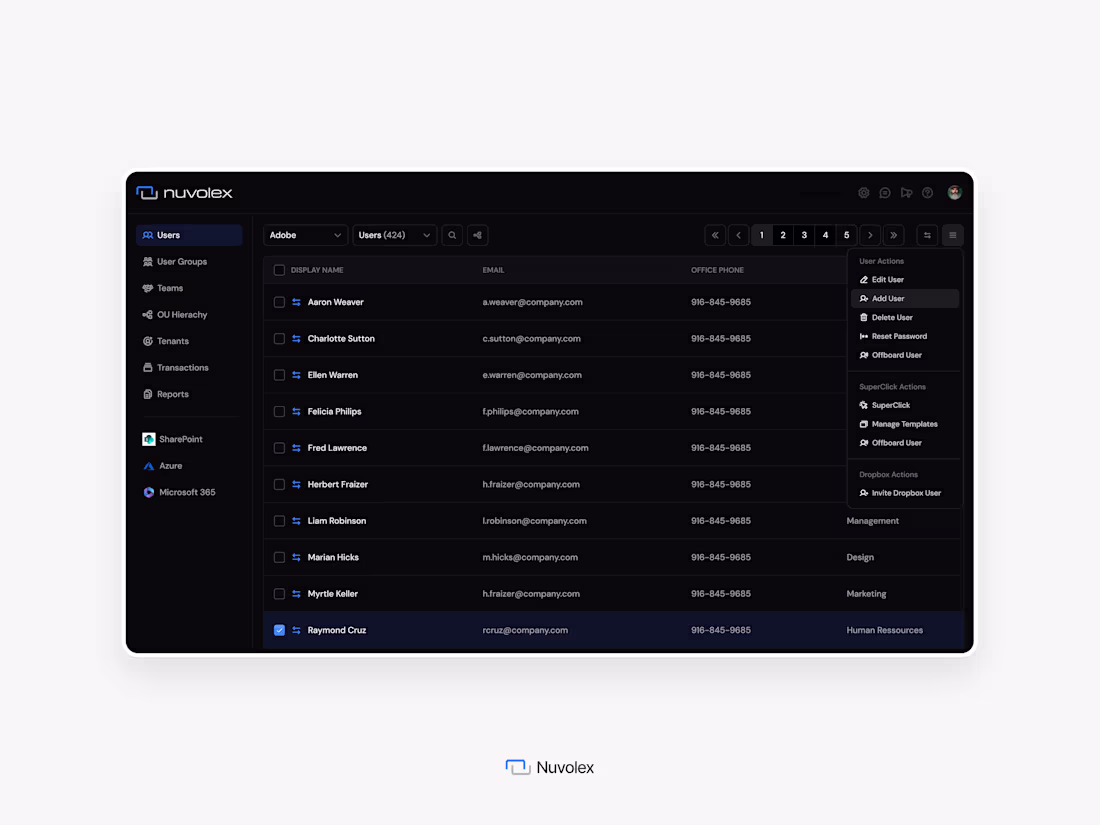Click the double-chevron to jump to last page
The height and width of the screenshot is (825, 1100).
893,235
